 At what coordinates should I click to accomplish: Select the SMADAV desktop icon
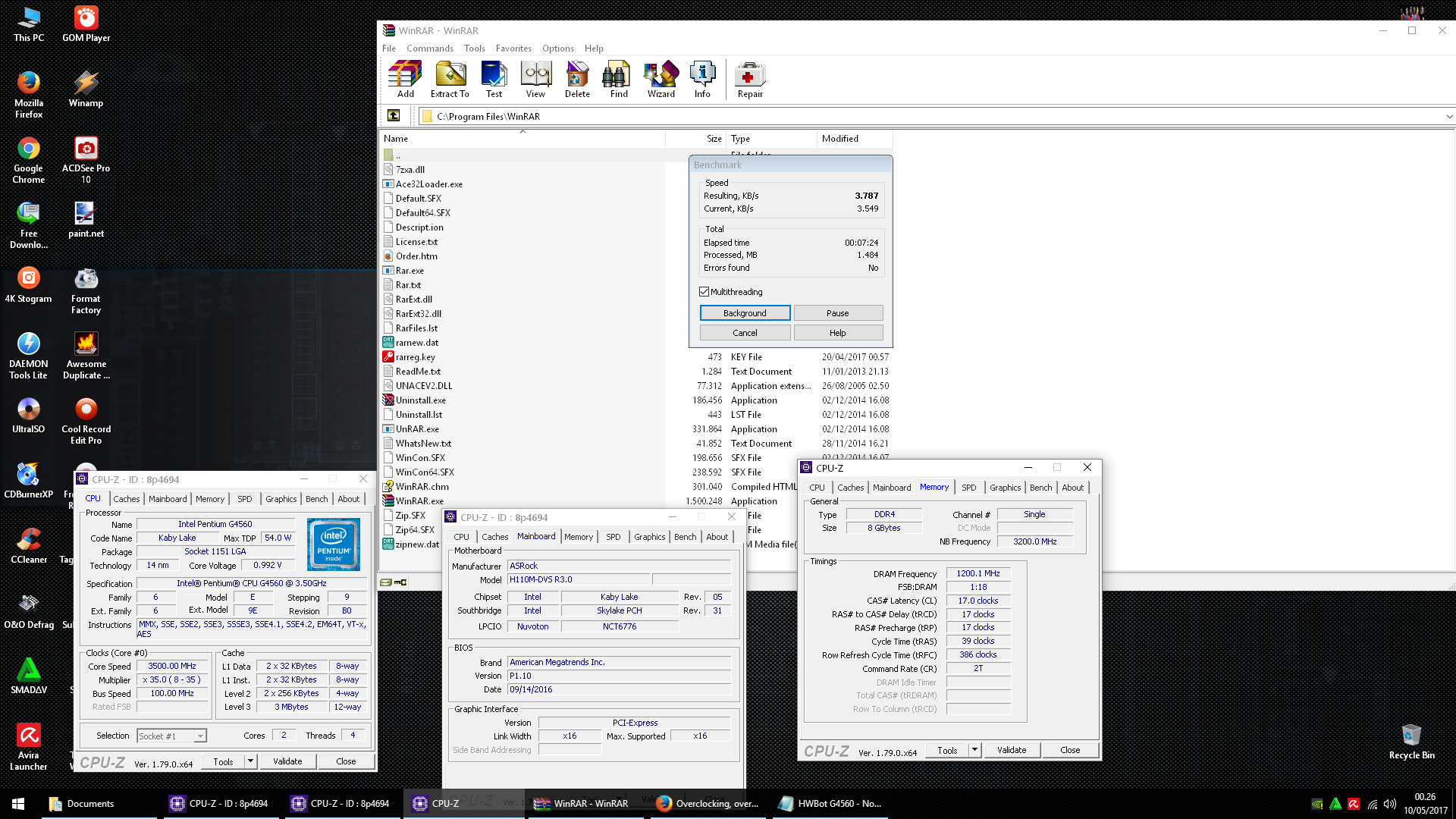(29, 676)
